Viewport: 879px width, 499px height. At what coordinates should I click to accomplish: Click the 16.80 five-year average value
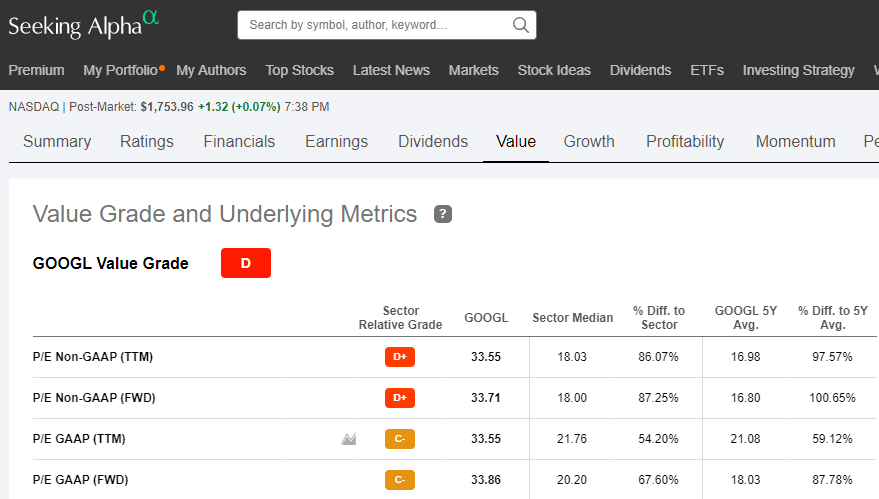[746, 398]
